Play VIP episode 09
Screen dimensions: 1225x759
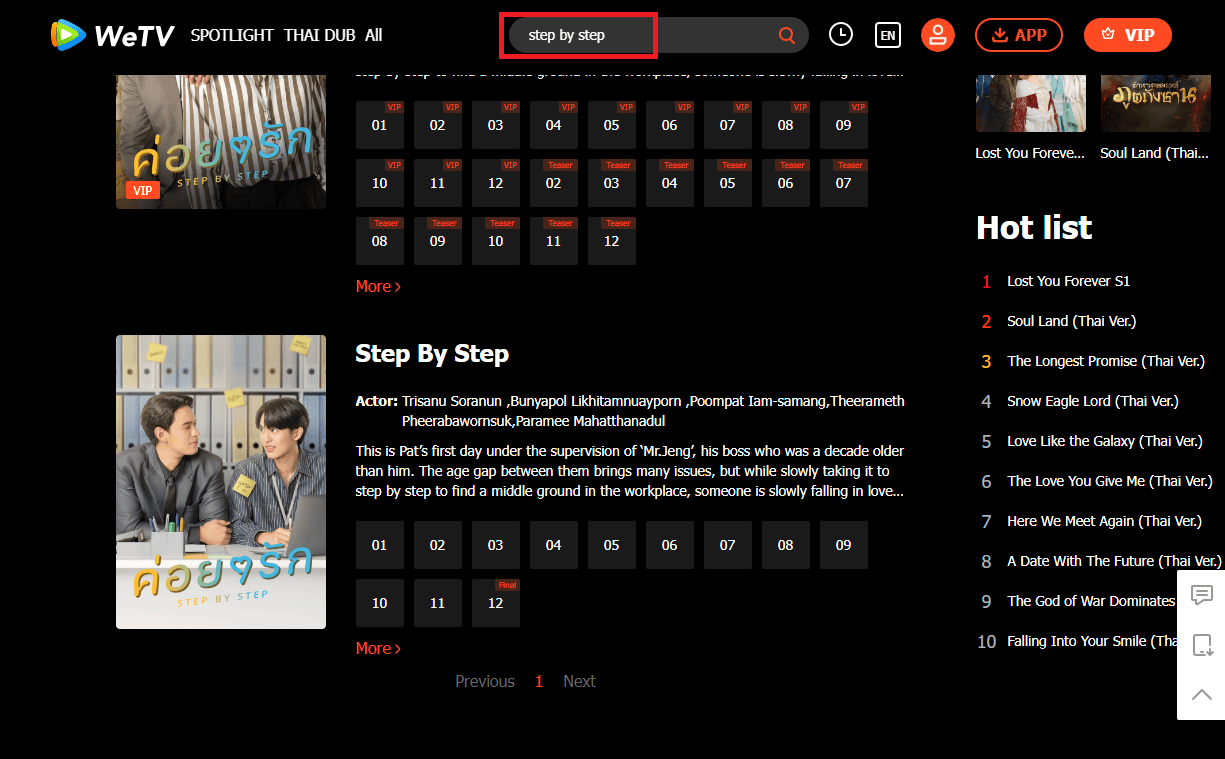pyautogui.click(x=844, y=125)
